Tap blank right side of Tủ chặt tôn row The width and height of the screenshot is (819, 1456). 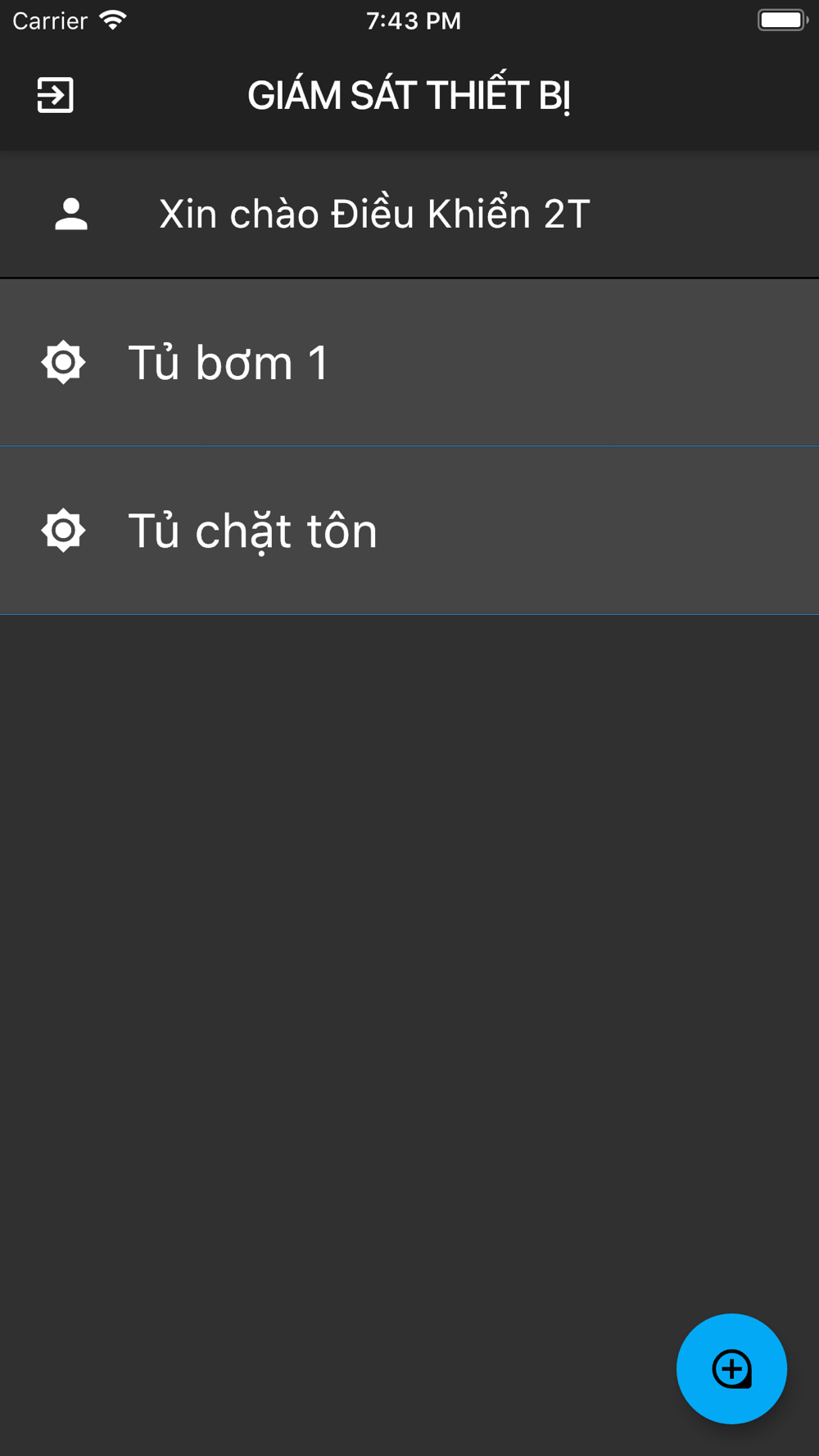click(598, 531)
